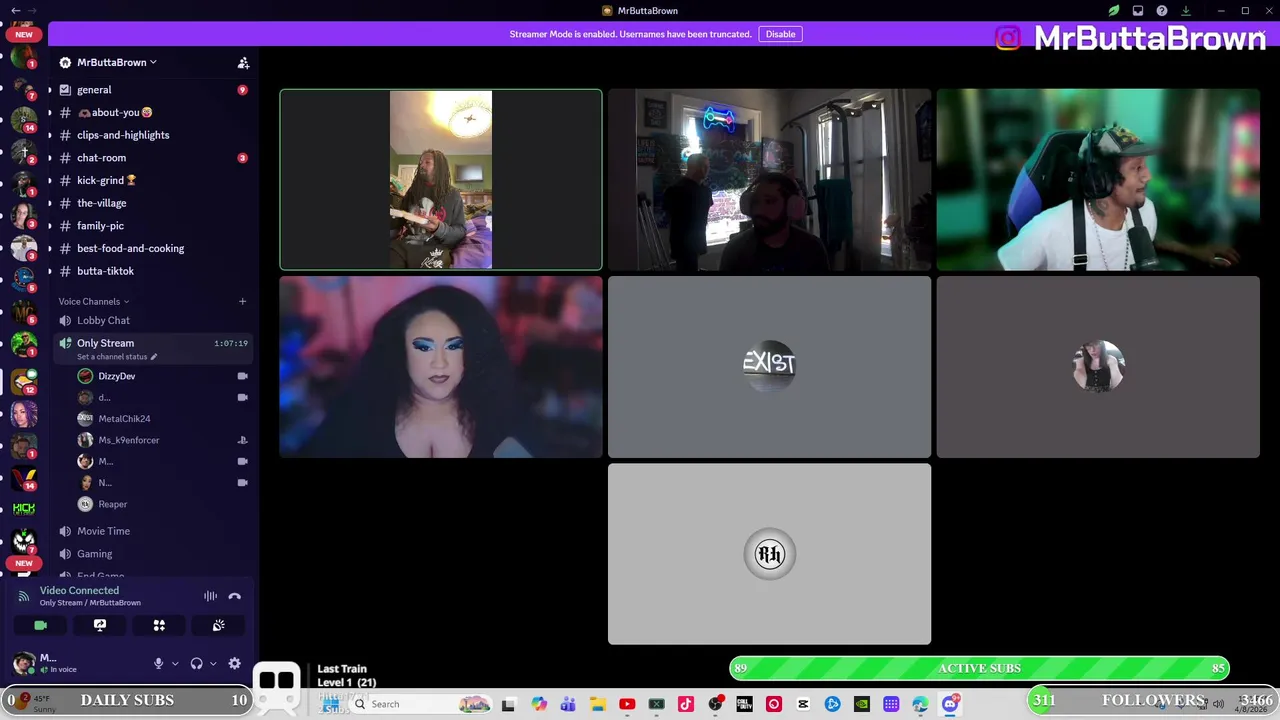Create a new voice channel with plus
Screen dimensions: 1280x720
point(242,301)
